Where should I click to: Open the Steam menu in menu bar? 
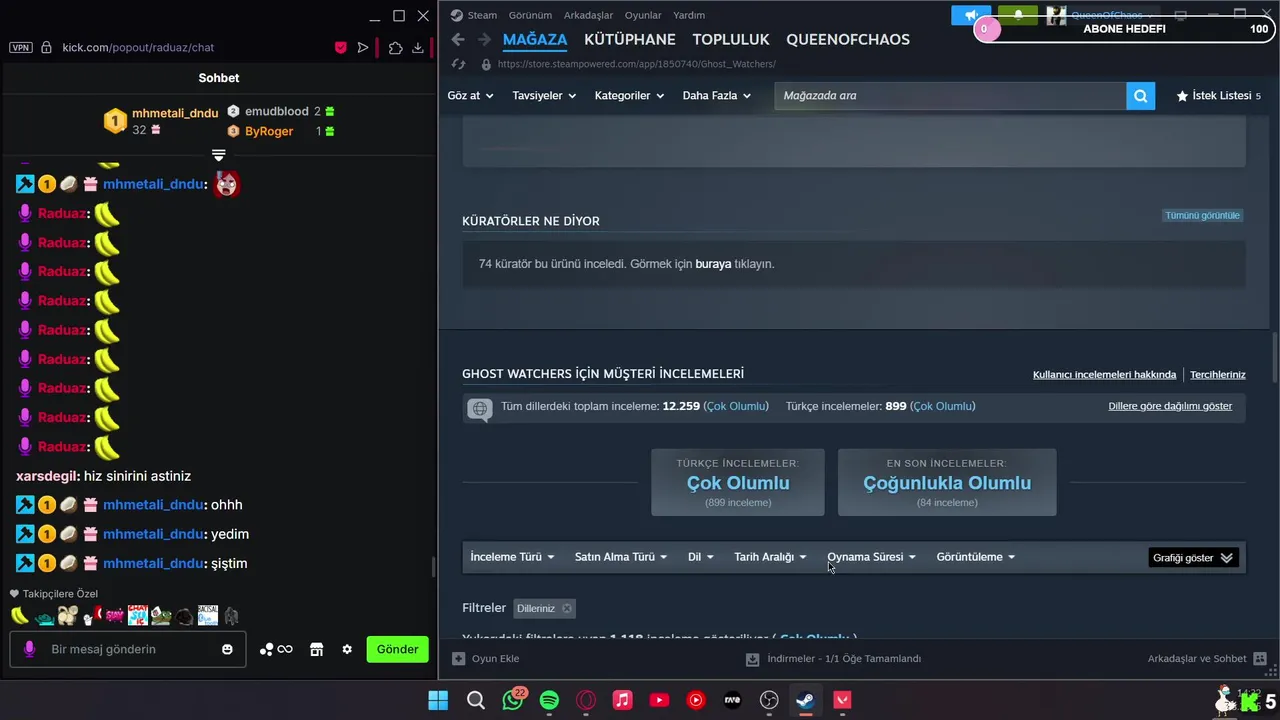(x=482, y=15)
